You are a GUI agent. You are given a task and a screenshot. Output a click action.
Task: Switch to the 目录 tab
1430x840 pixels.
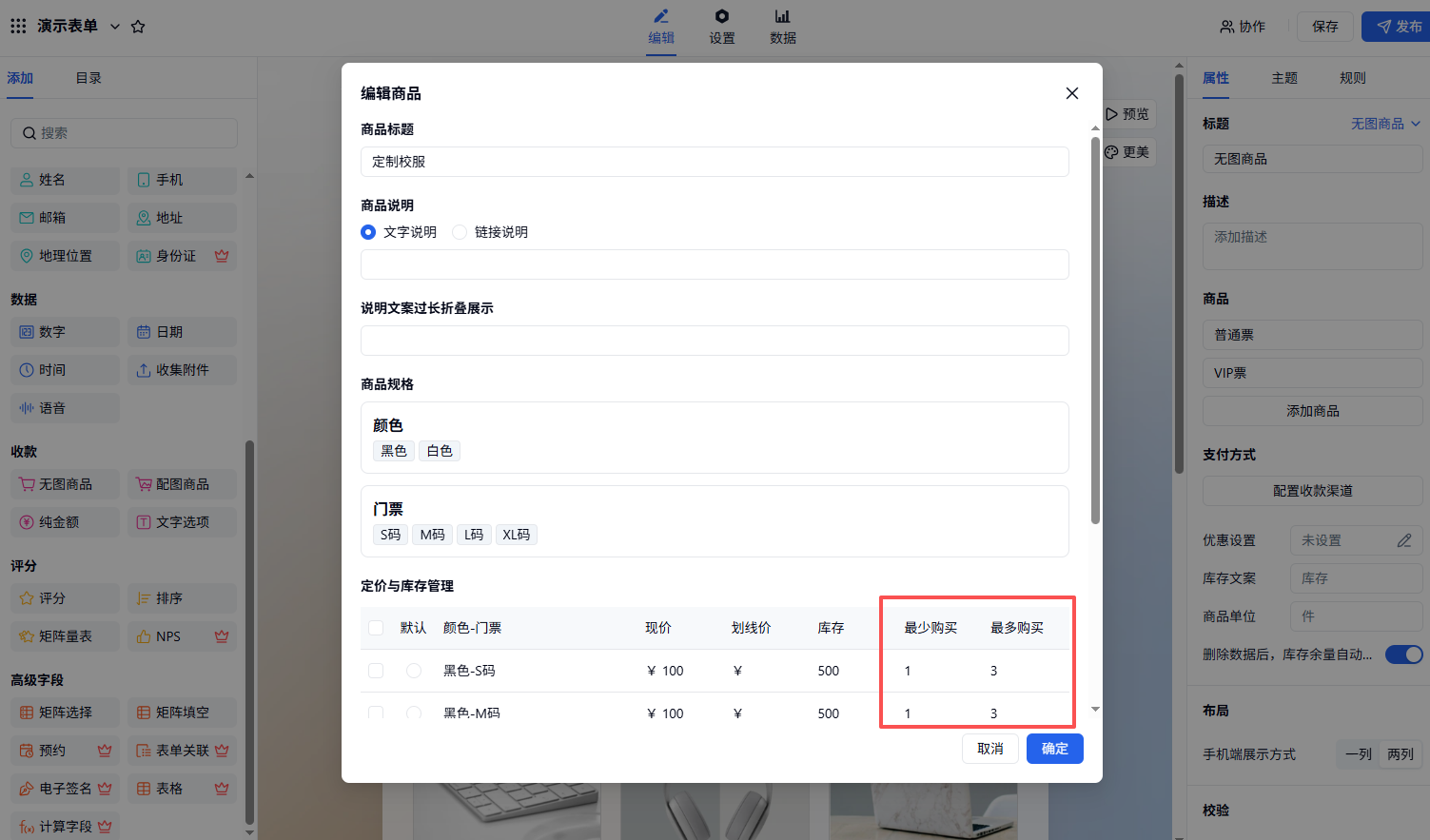coord(88,78)
